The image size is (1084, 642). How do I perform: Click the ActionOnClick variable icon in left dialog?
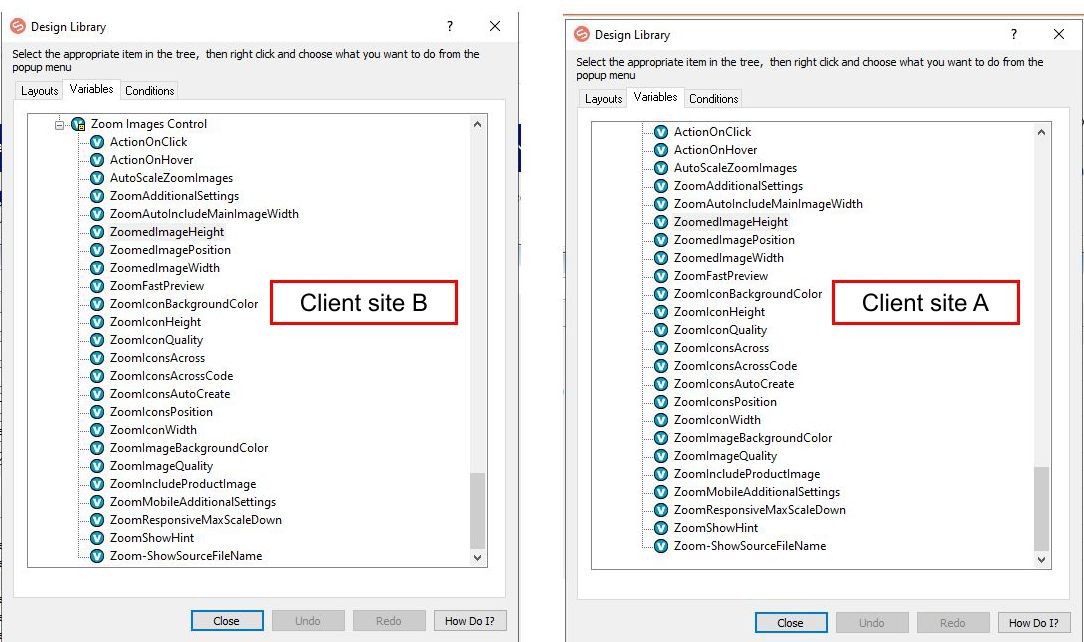(x=97, y=142)
